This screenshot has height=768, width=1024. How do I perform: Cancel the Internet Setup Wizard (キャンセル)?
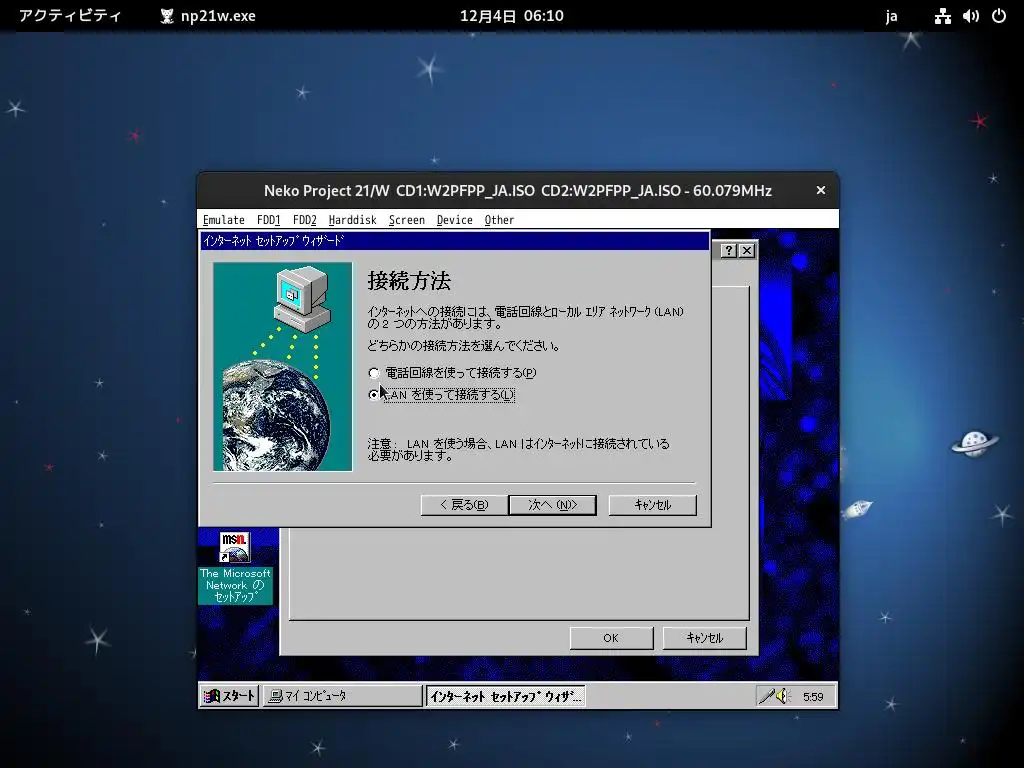[x=652, y=505]
